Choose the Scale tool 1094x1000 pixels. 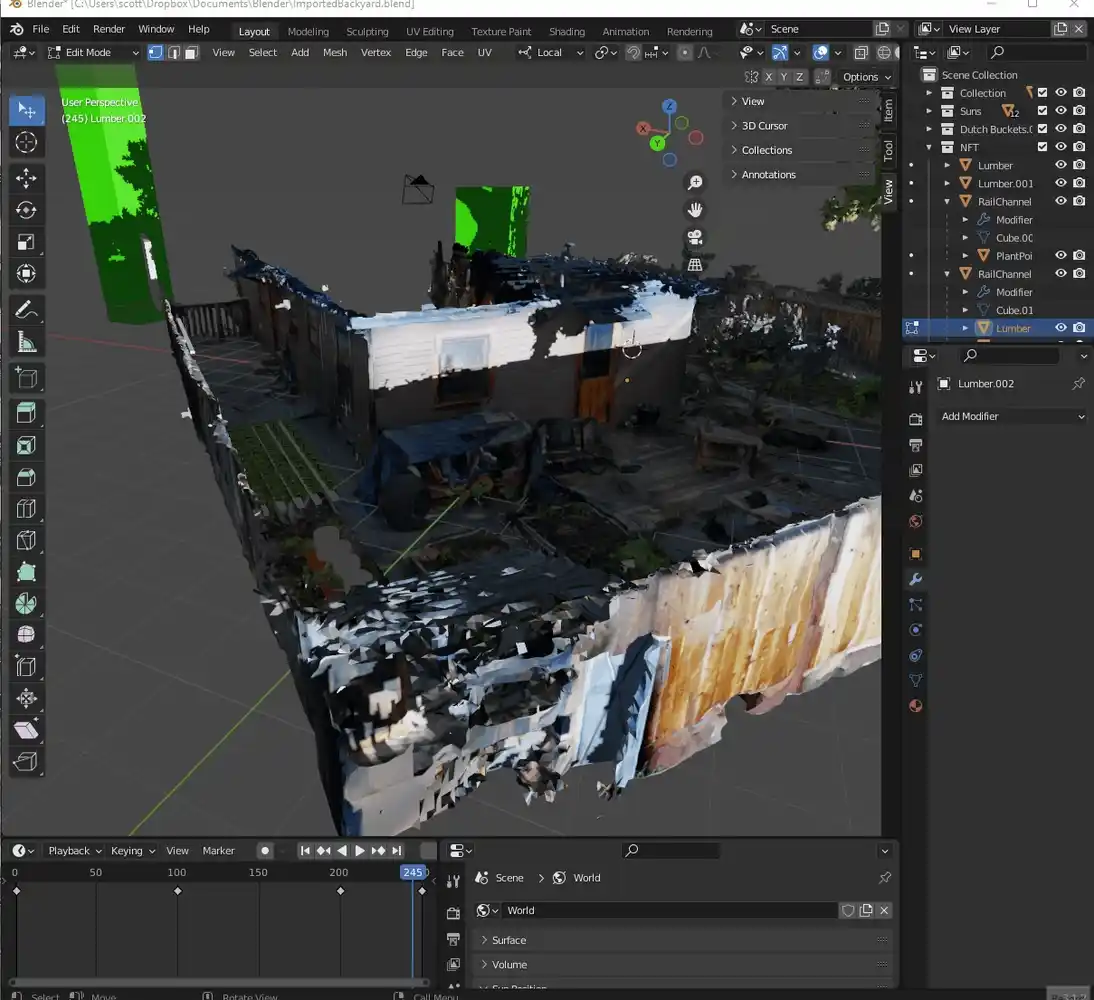(27, 242)
